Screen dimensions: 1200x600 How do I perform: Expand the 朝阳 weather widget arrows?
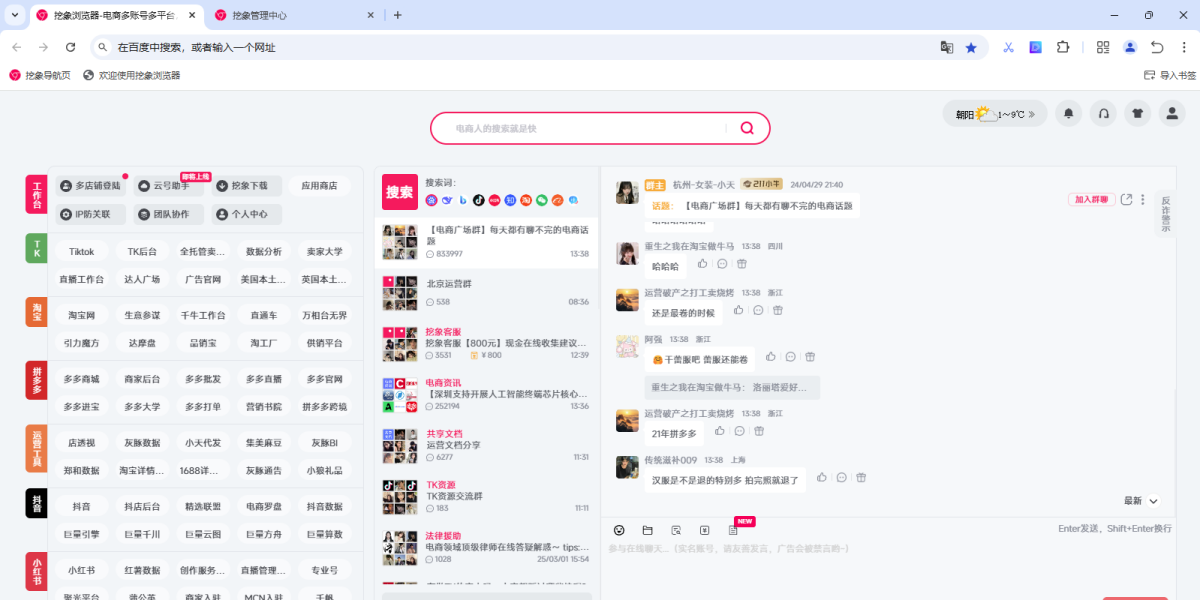(x=1031, y=114)
